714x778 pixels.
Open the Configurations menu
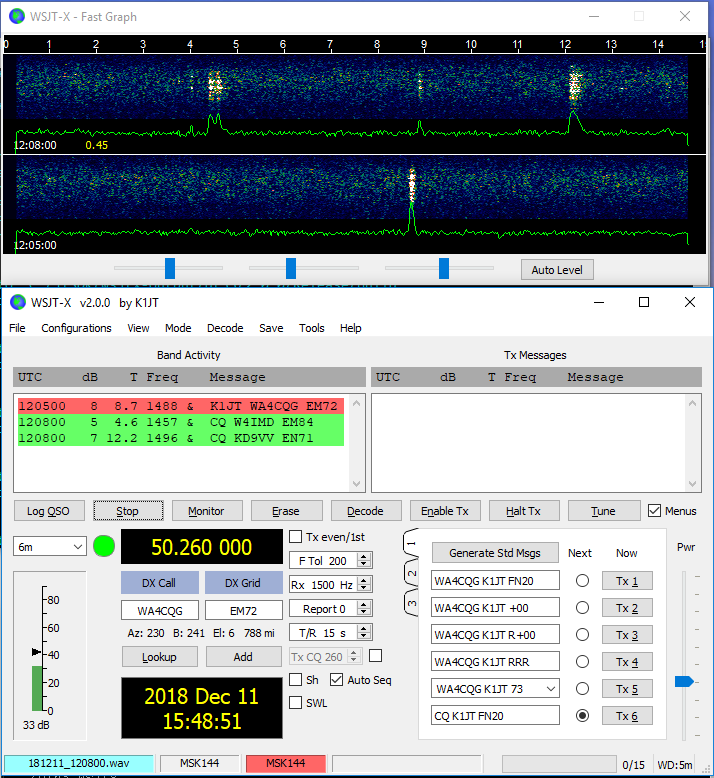(76, 328)
